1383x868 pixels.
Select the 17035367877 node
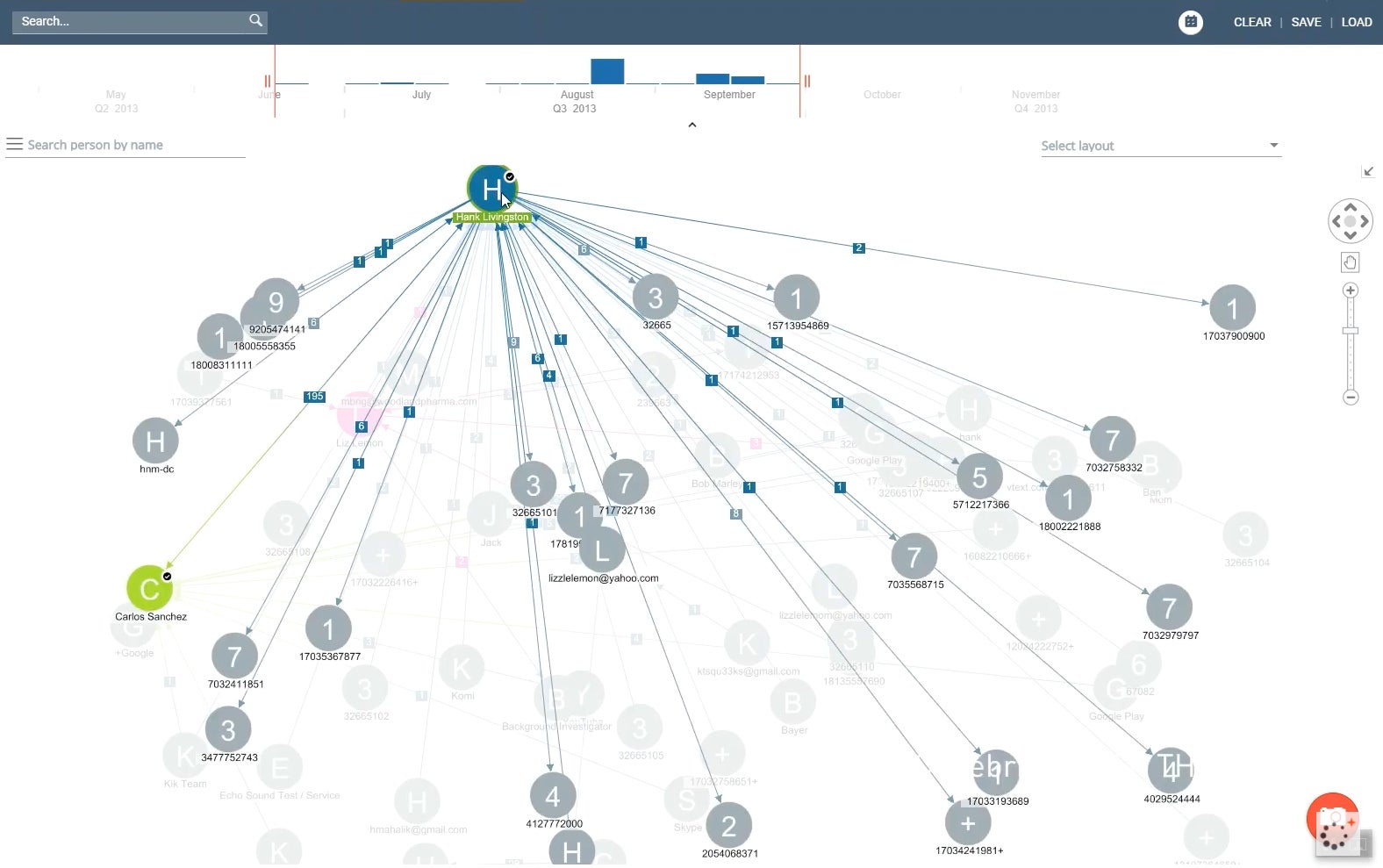[329, 628]
